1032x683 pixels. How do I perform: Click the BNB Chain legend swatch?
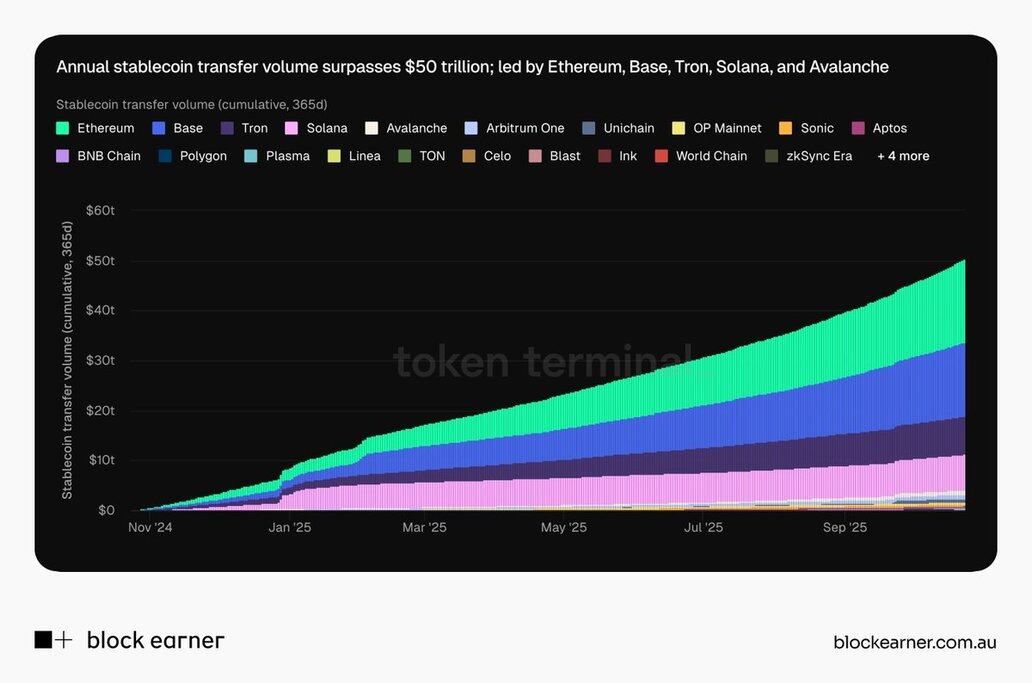[x=63, y=156]
